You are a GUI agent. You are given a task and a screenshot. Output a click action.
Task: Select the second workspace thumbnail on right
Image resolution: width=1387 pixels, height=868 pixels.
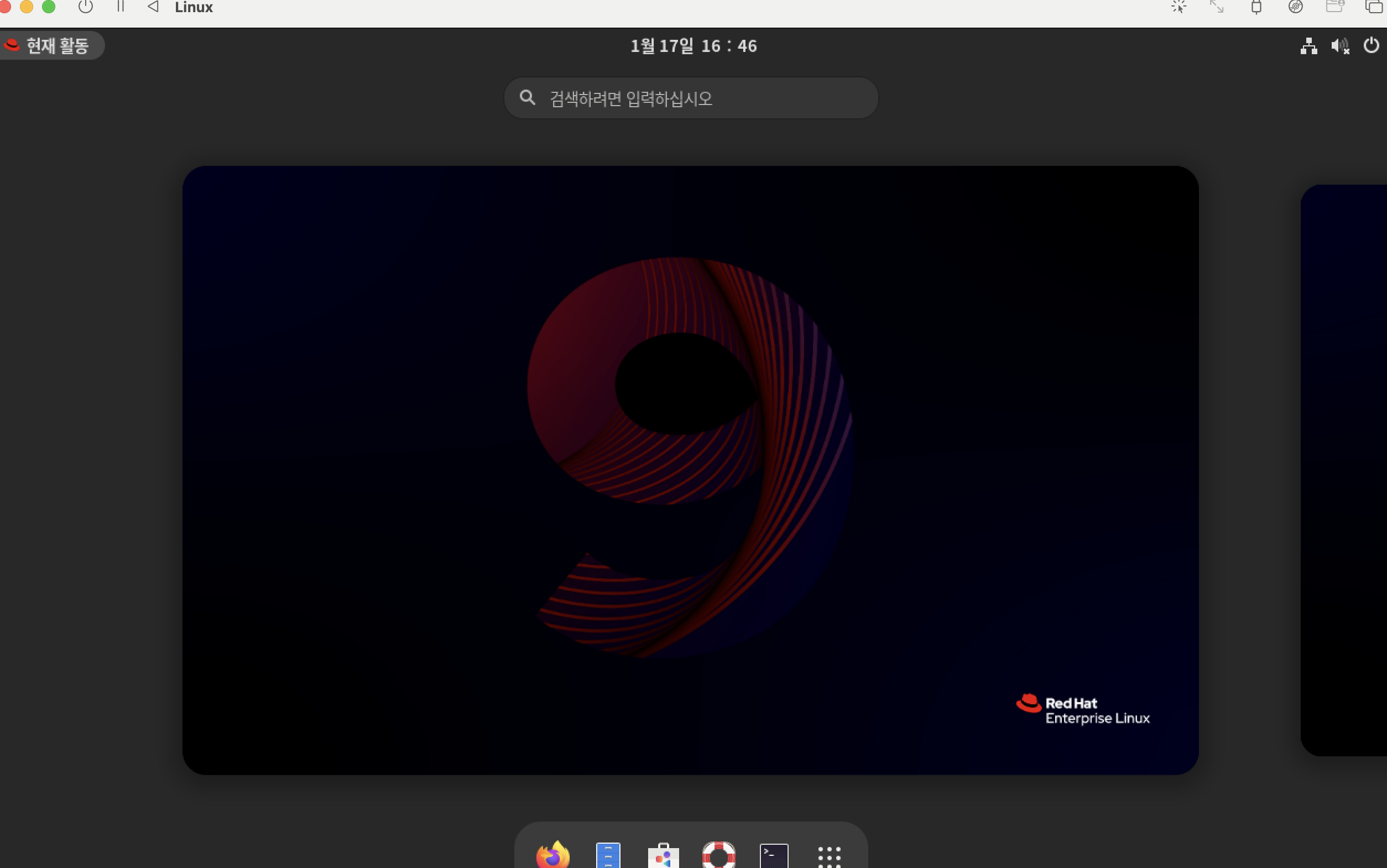tap(1343, 469)
